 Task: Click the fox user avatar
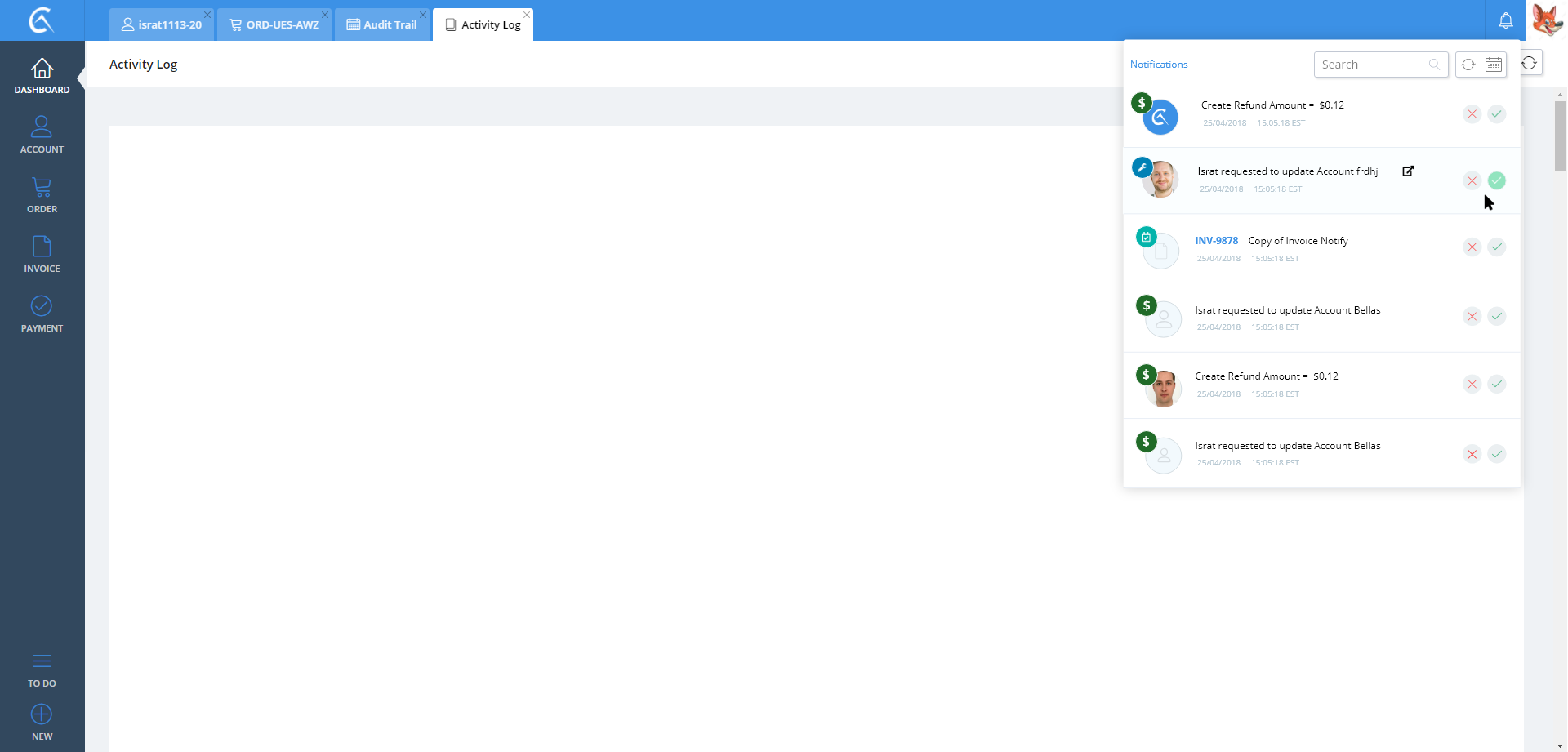1547,20
